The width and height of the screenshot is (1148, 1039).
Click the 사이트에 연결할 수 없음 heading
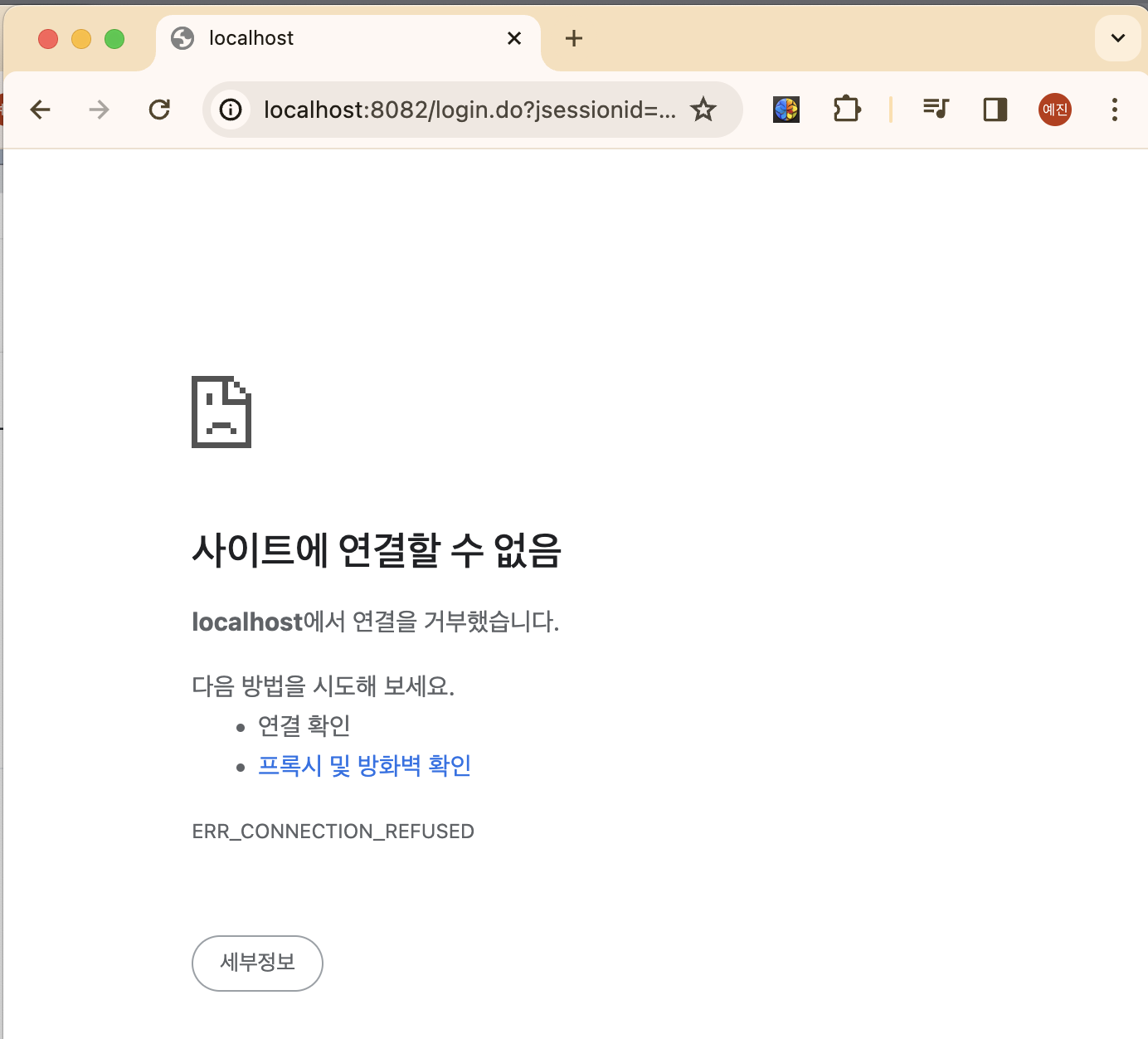(x=377, y=549)
